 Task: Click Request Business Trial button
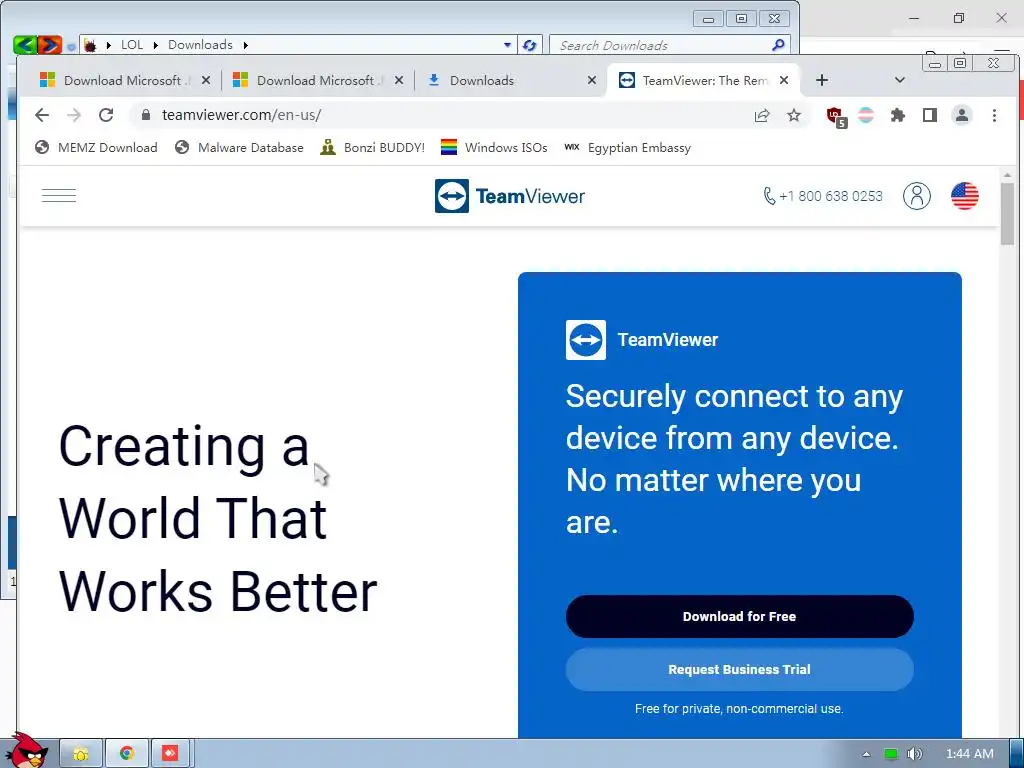point(739,669)
